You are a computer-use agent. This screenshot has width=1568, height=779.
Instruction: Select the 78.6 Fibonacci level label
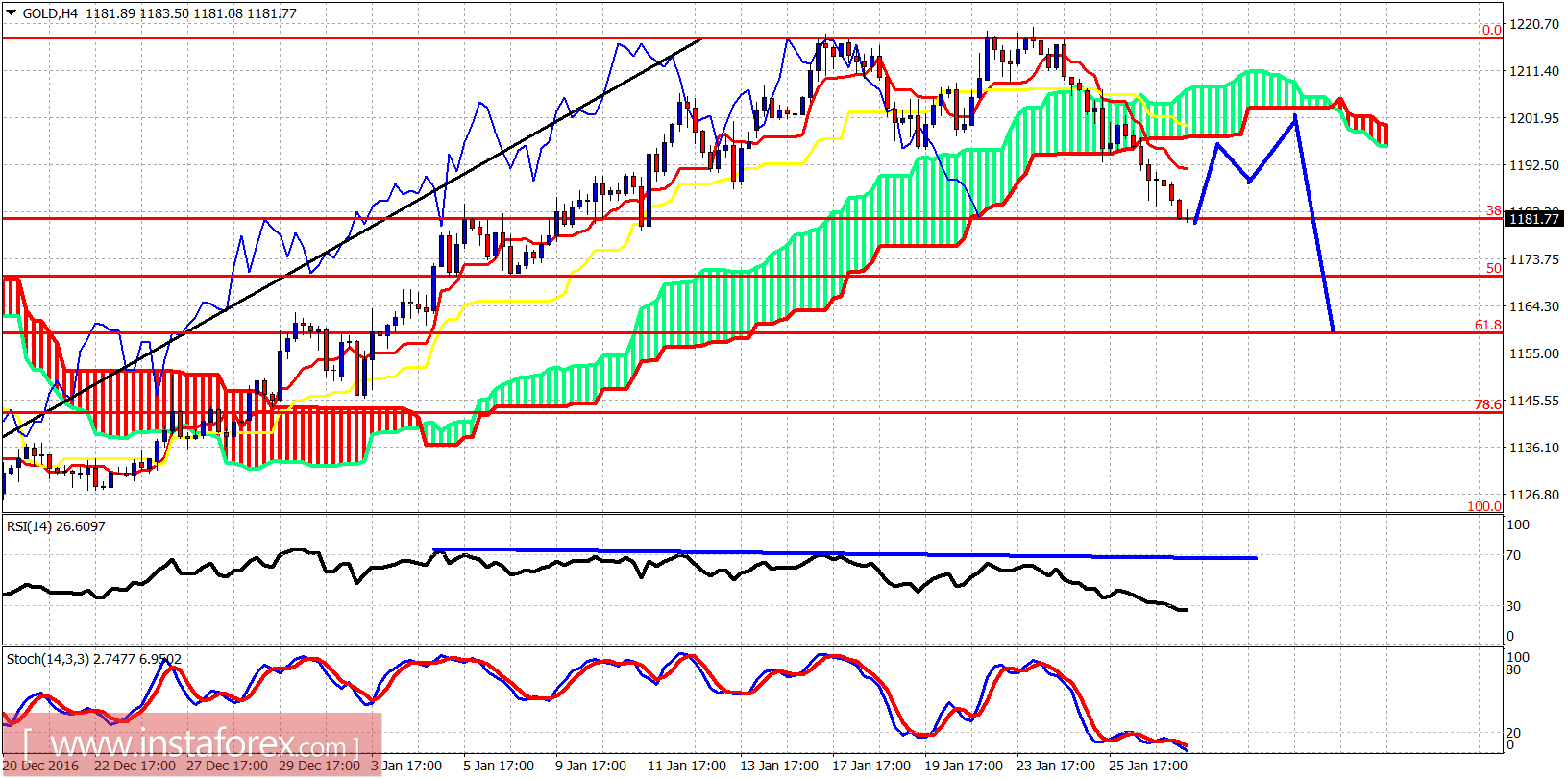(1488, 404)
